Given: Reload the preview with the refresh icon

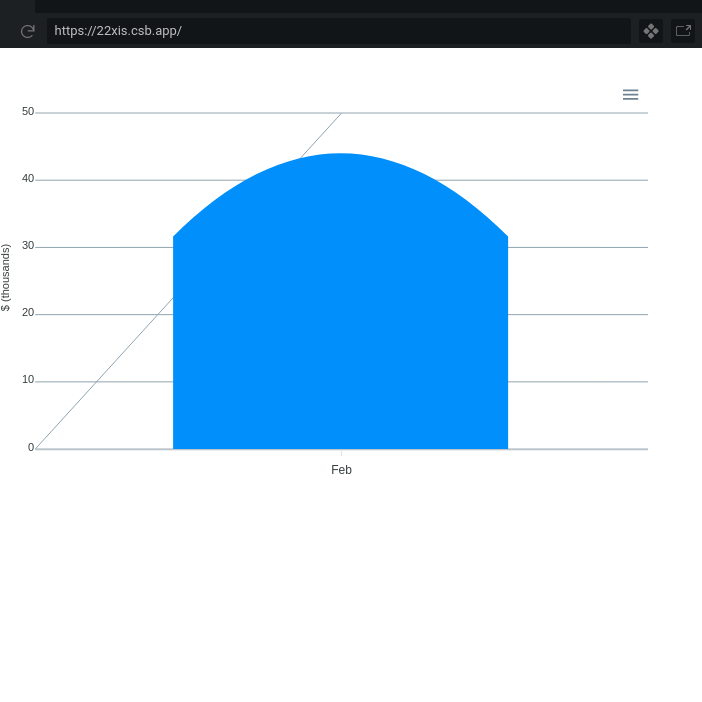Looking at the screenshot, I should pos(28,31).
